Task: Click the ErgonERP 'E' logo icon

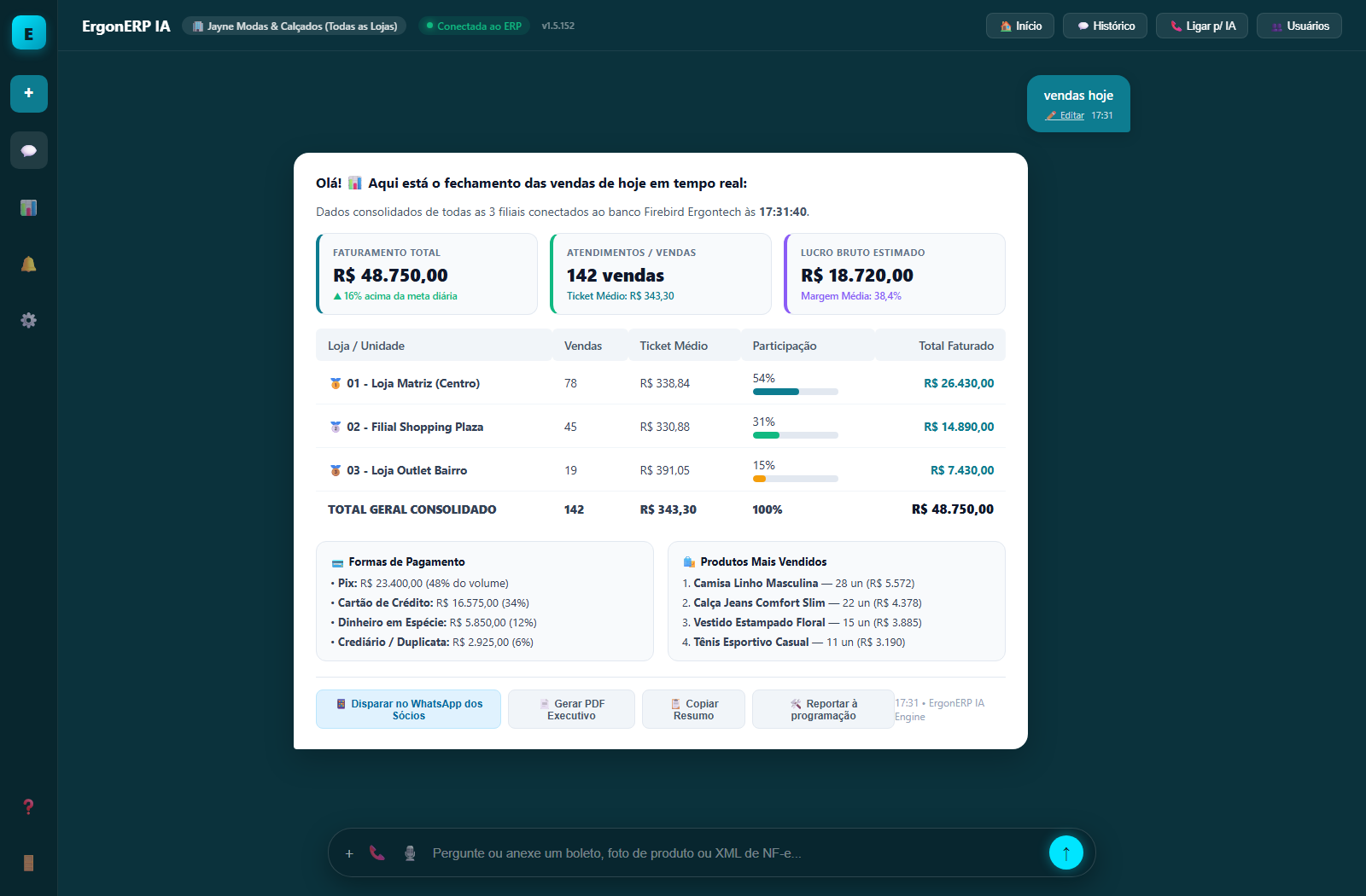Action: click(29, 32)
